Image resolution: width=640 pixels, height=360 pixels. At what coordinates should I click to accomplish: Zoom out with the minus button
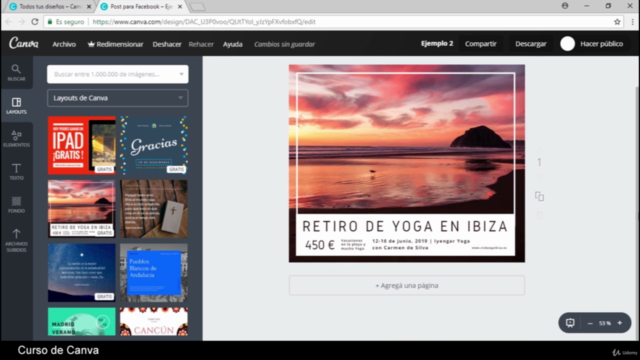tap(590, 323)
